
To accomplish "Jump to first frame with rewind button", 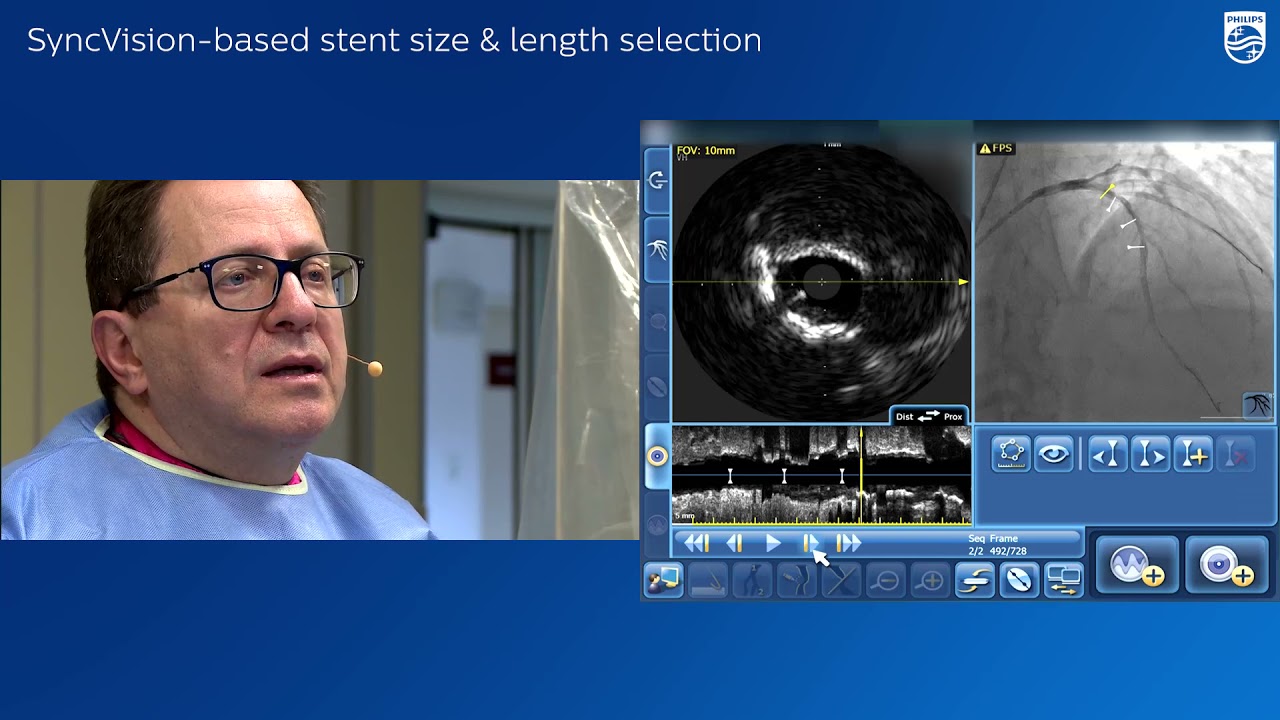I will point(696,543).
